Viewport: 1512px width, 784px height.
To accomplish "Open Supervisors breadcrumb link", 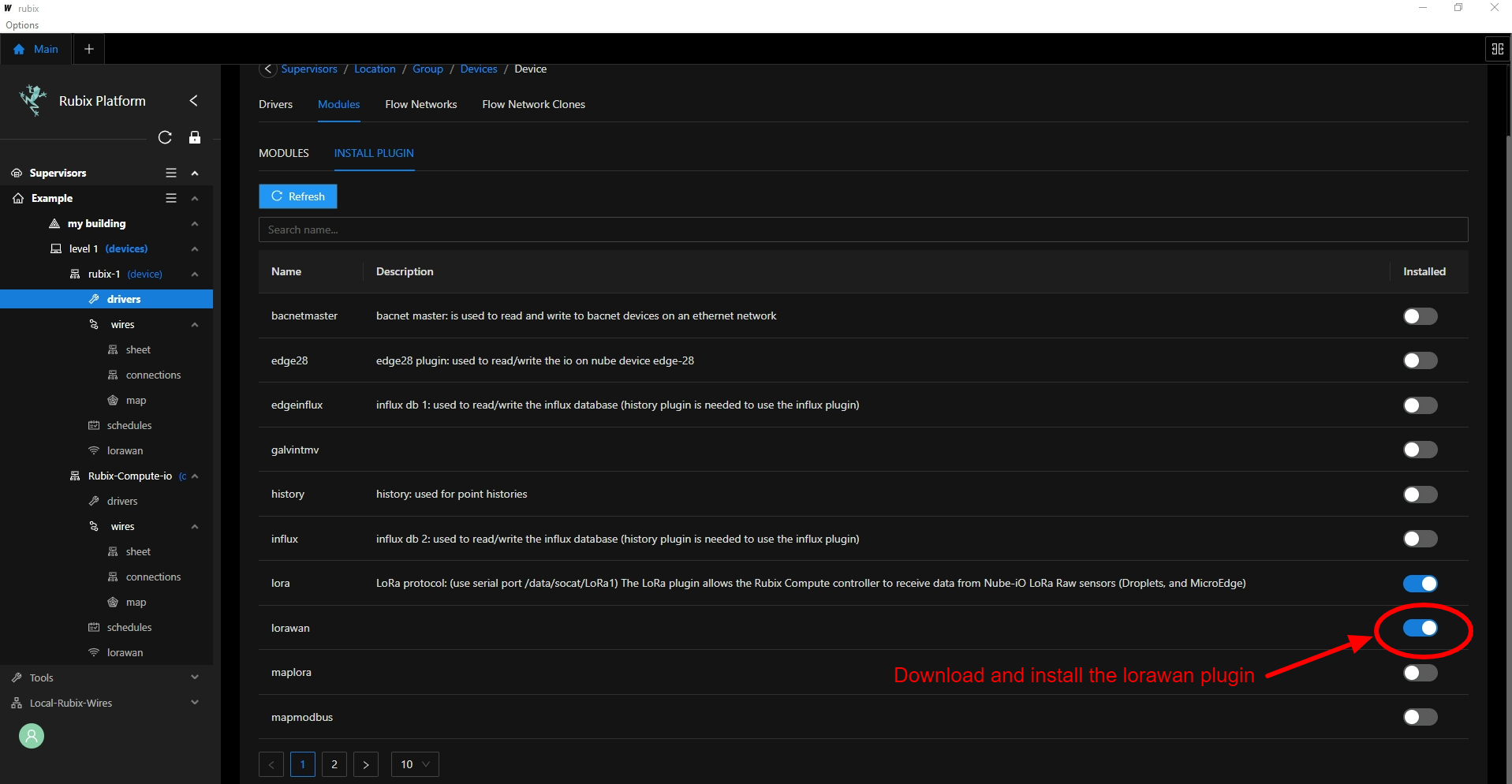I will 309,69.
